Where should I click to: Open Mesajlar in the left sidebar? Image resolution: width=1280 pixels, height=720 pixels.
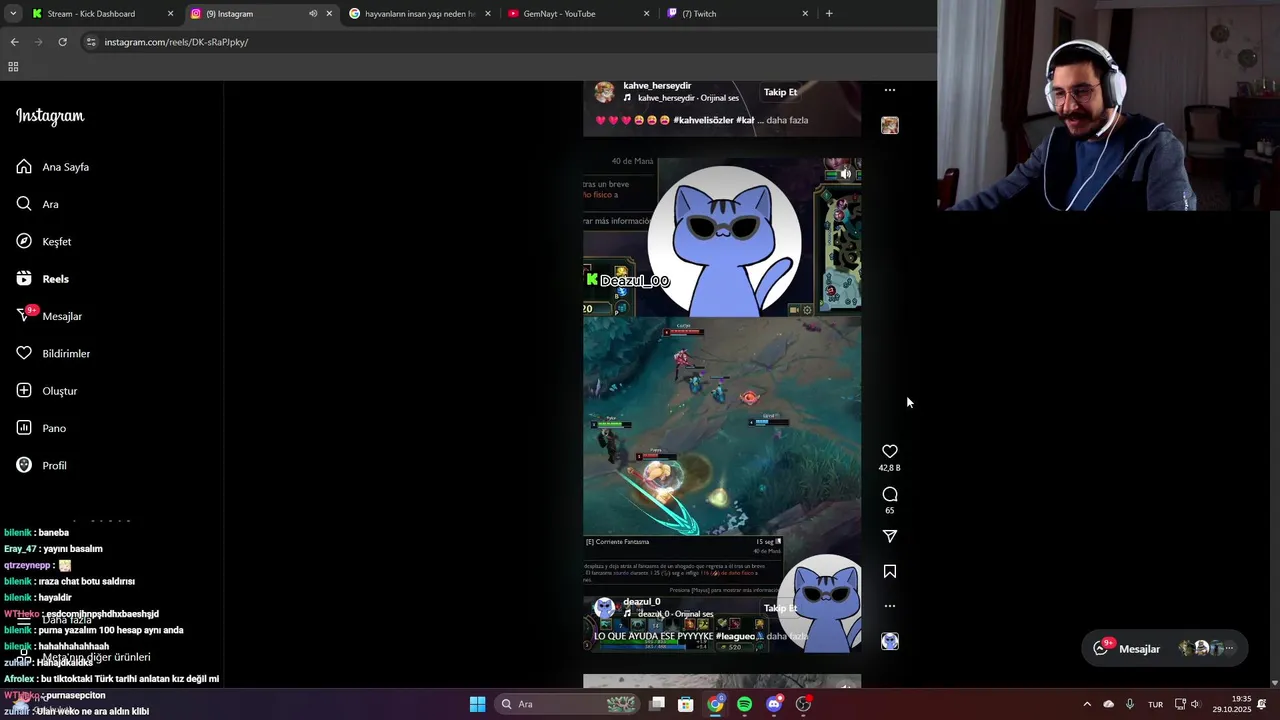tap(49, 316)
